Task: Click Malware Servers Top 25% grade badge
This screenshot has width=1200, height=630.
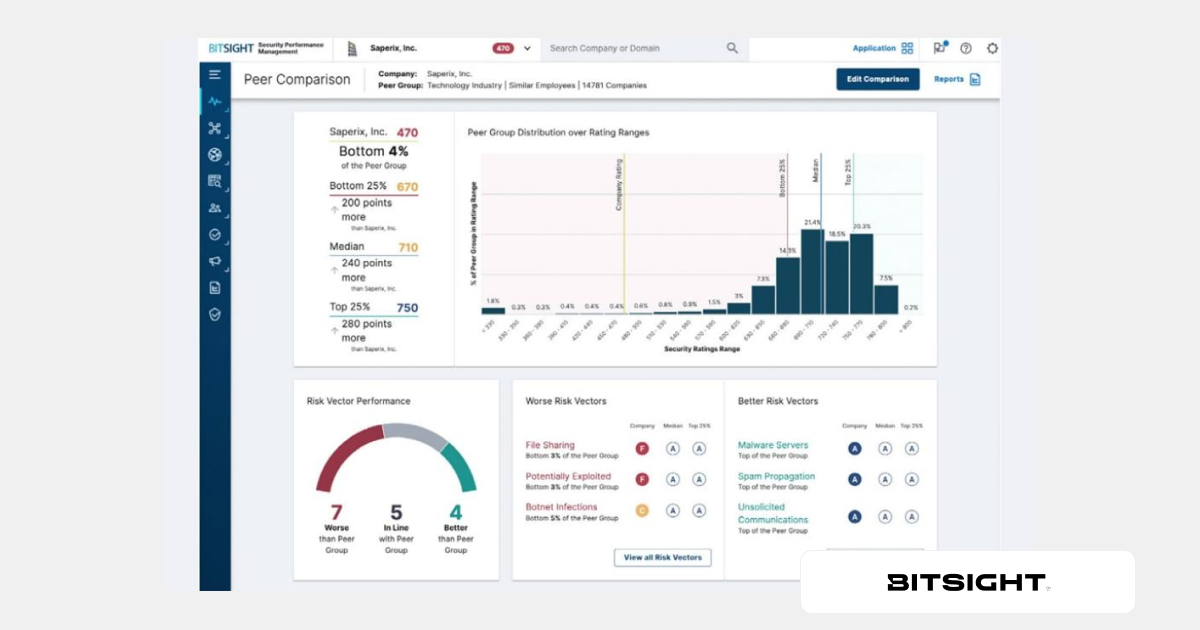Action: pyautogui.click(x=912, y=449)
